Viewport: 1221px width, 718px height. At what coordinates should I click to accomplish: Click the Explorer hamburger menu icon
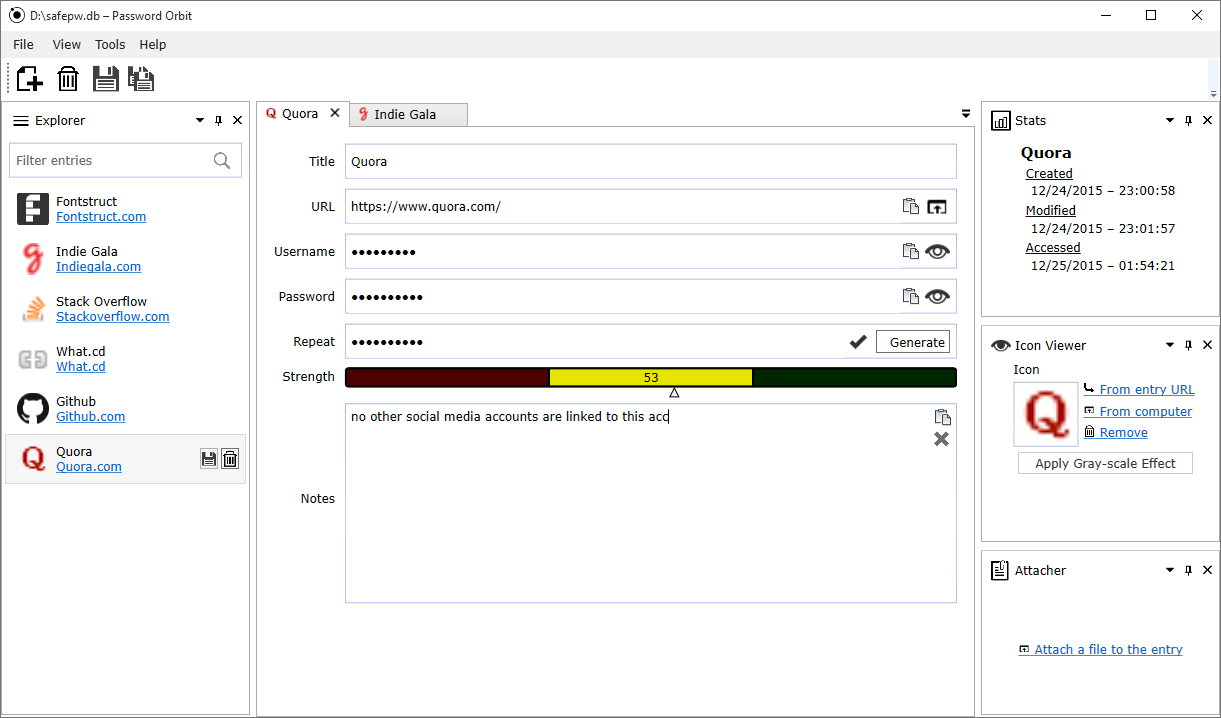20,121
